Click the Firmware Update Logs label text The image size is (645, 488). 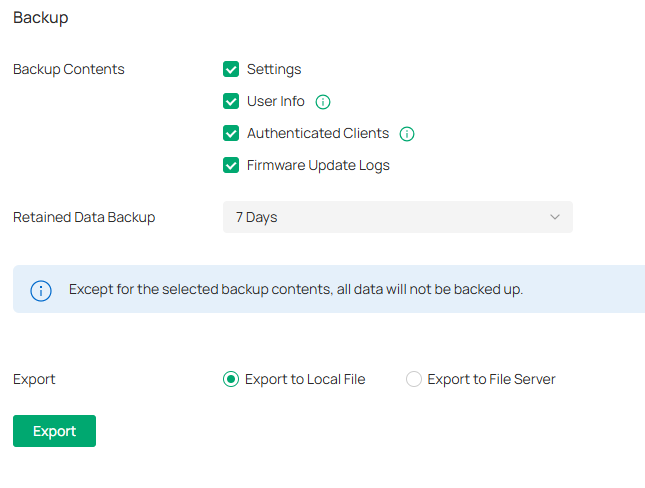tap(318, 166)
